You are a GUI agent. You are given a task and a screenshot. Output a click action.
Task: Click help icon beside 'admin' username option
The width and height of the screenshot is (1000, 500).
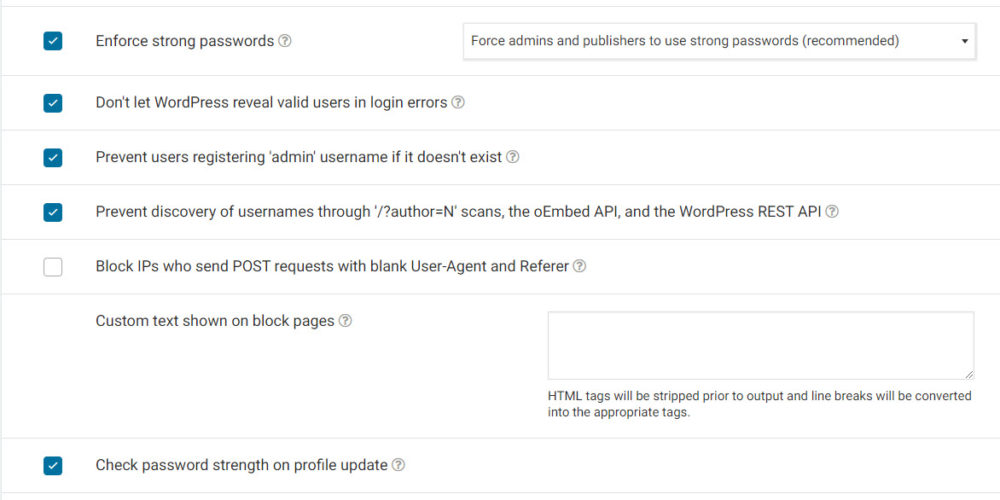(512, 157)
